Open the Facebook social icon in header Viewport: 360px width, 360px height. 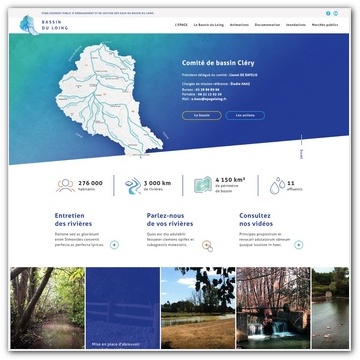tap(328, 13)
